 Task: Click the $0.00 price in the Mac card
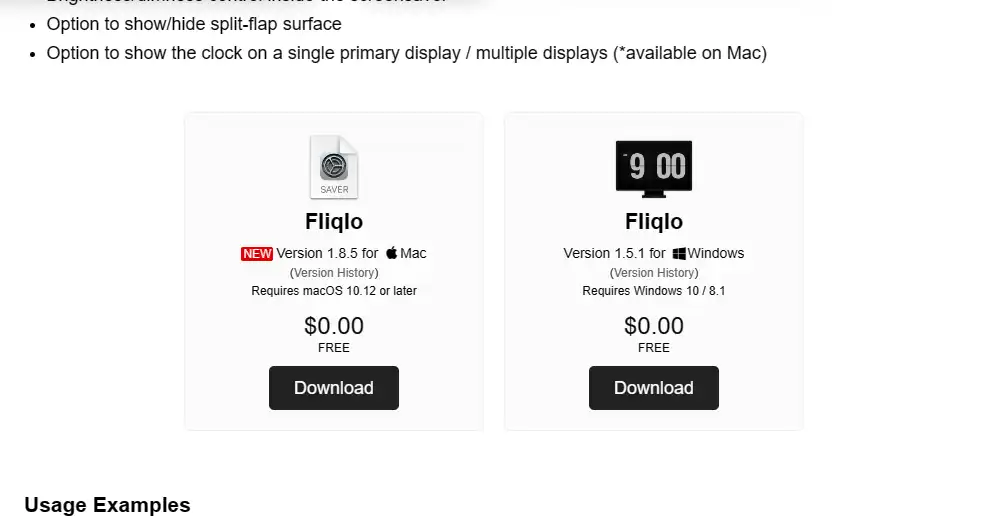[334, 326]
